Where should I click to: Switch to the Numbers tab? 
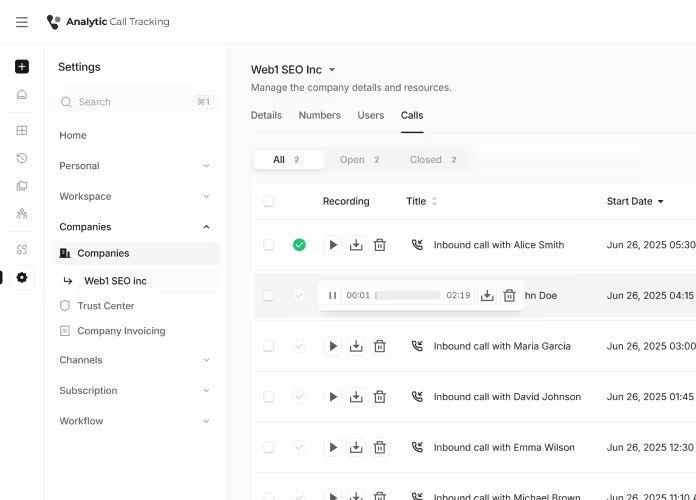point(319,115)
